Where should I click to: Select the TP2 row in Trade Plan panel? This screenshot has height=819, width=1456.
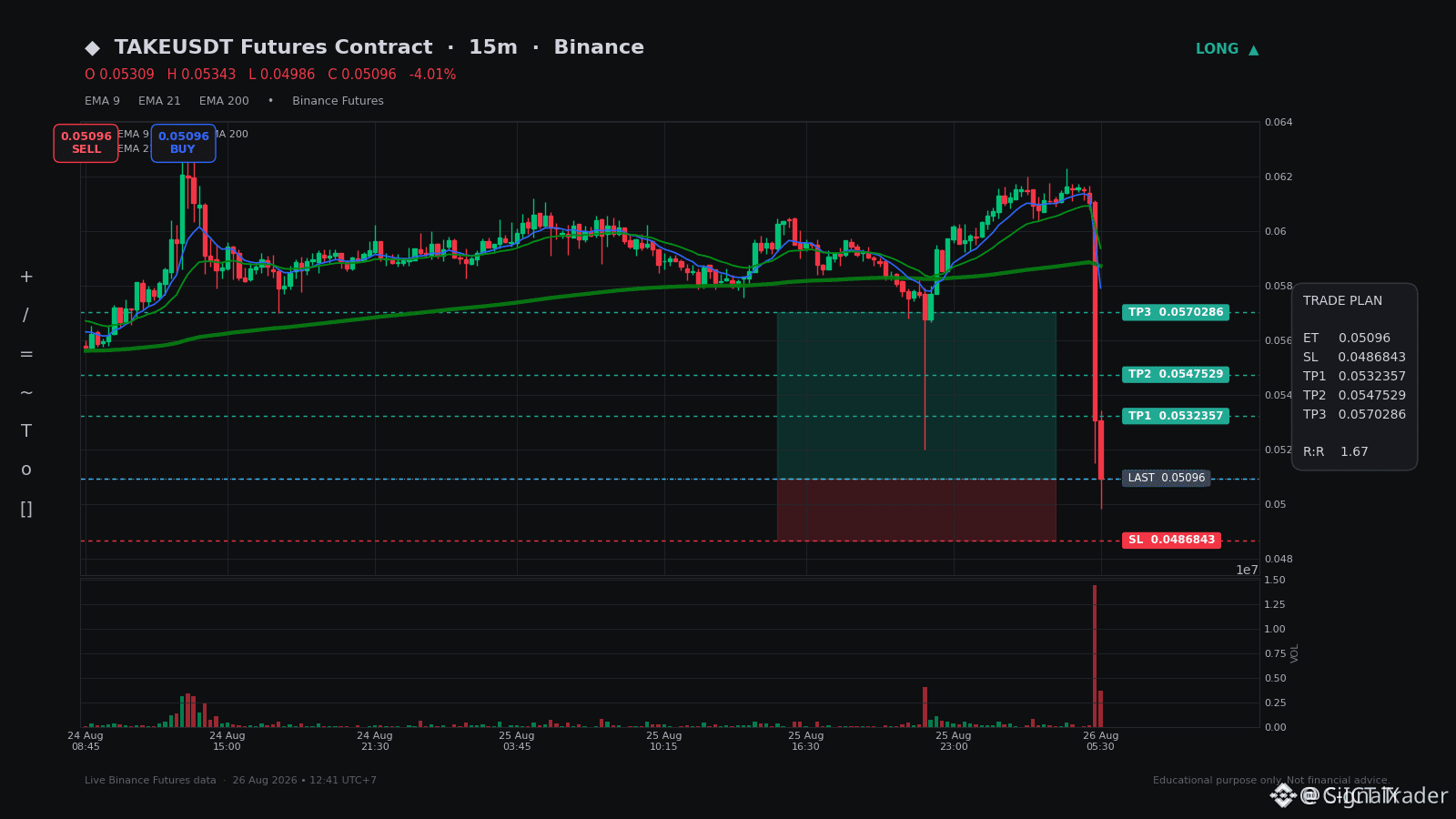(1354, 396)
